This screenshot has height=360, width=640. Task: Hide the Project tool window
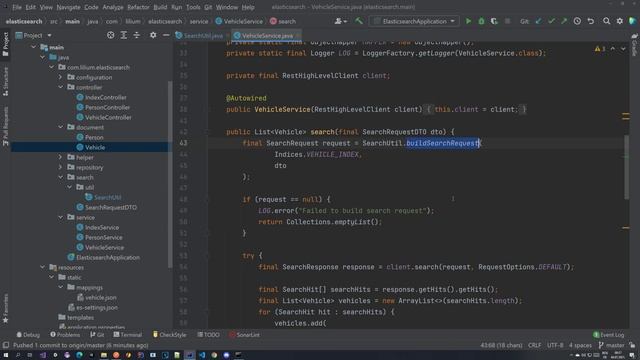166,36
